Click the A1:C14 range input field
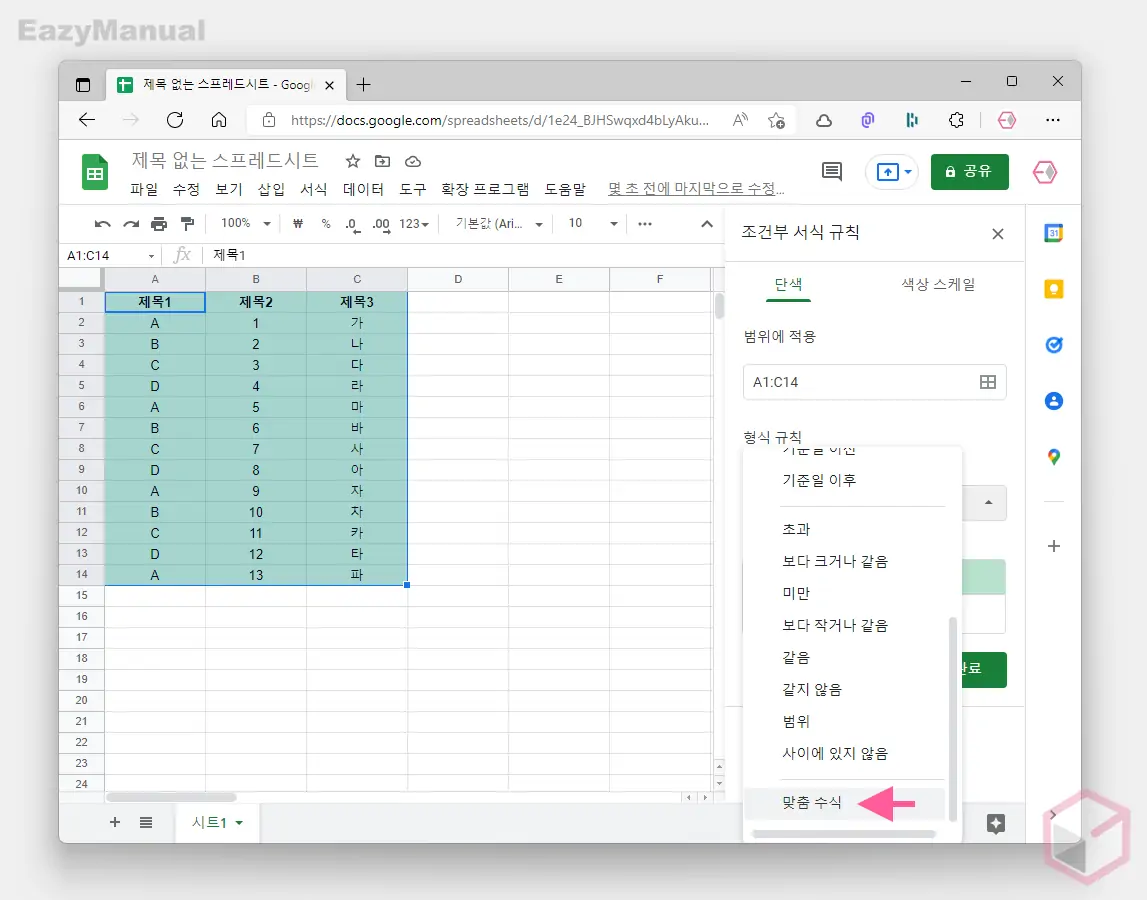The width and height of the screenshot is (1147, 900). pyautogui.click(x=874, y=382)
